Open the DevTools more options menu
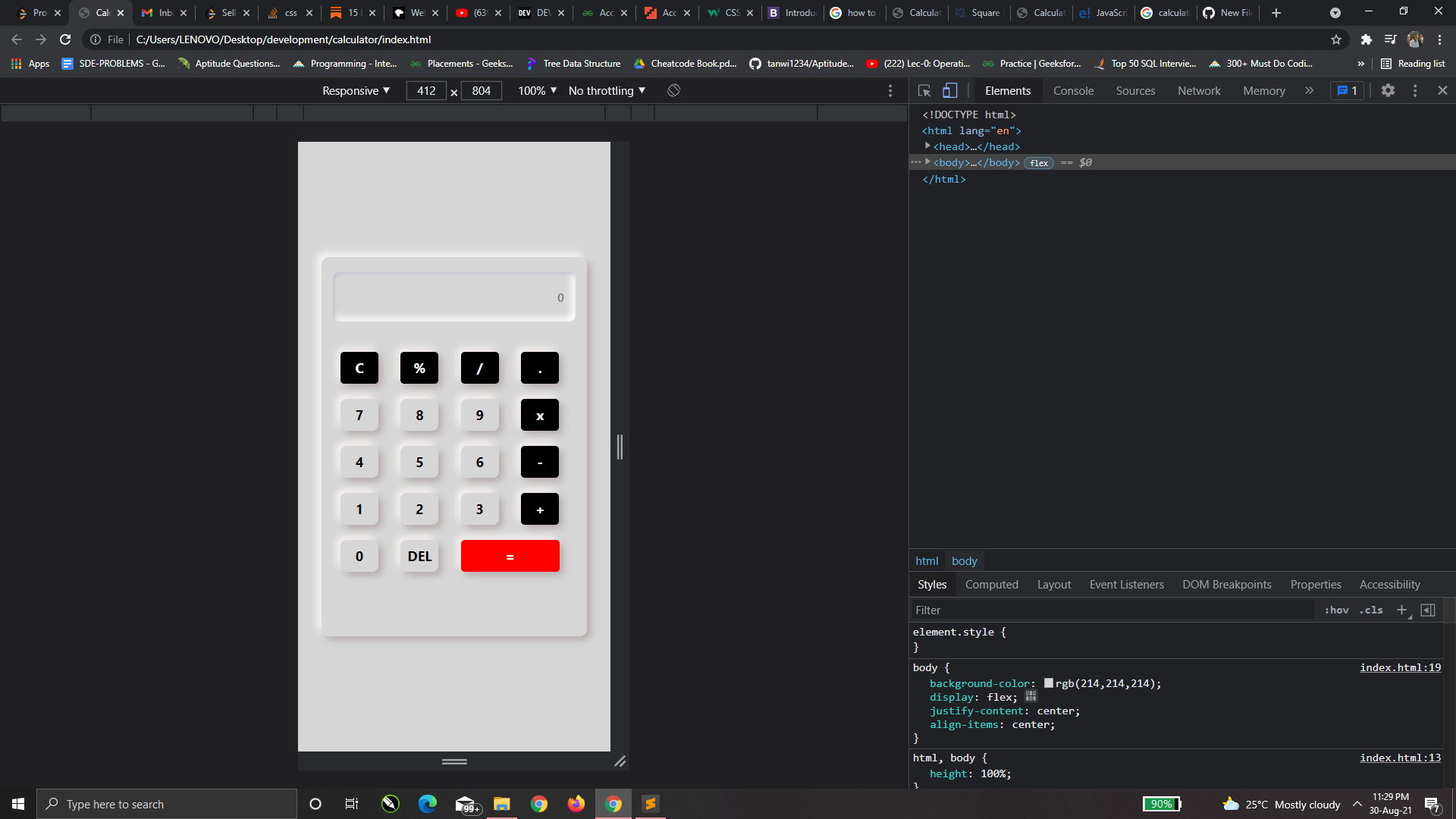The image size is (1456, 819). [1414, 90]
